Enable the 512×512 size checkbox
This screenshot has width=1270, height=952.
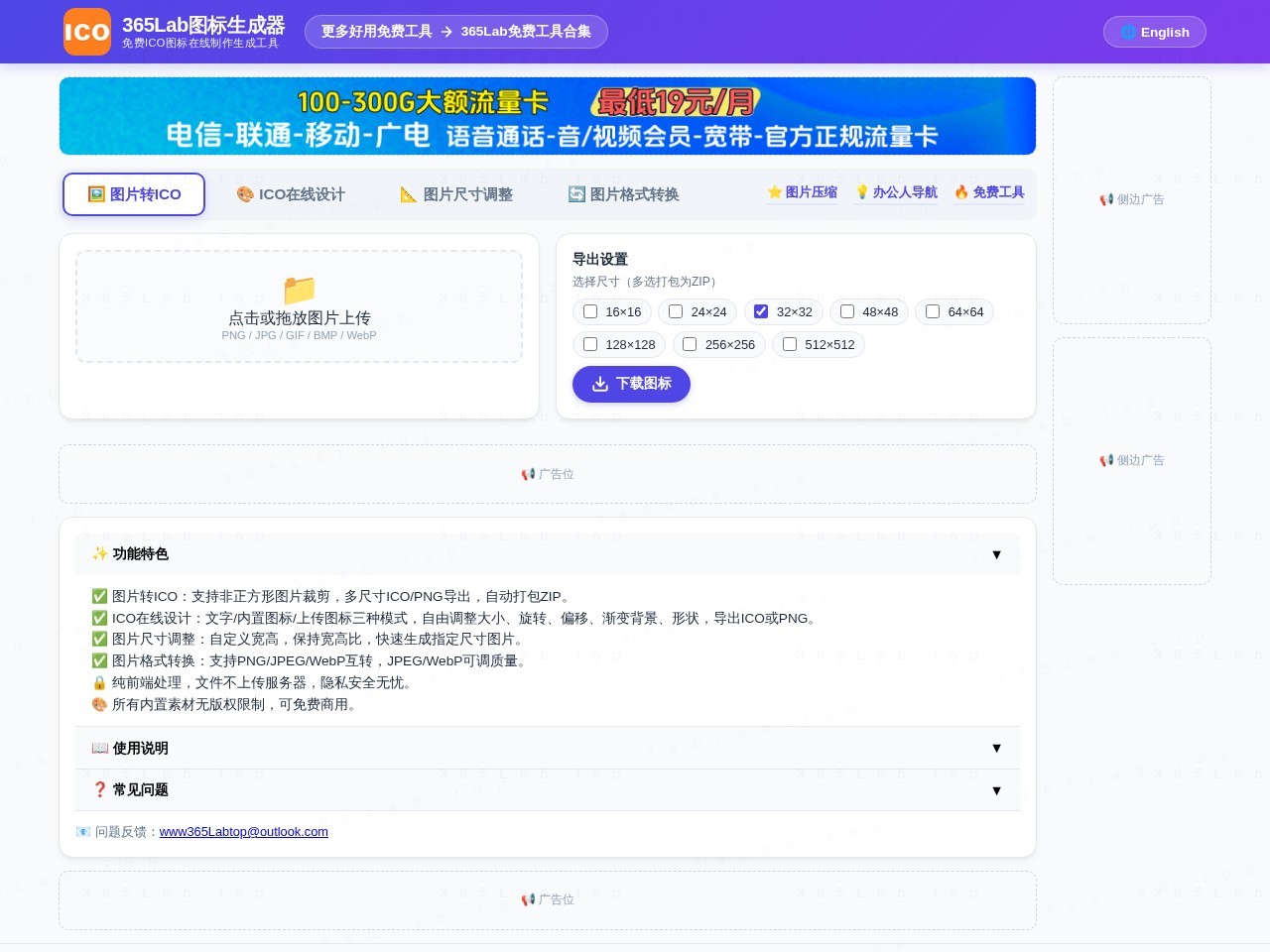[790, 344]
